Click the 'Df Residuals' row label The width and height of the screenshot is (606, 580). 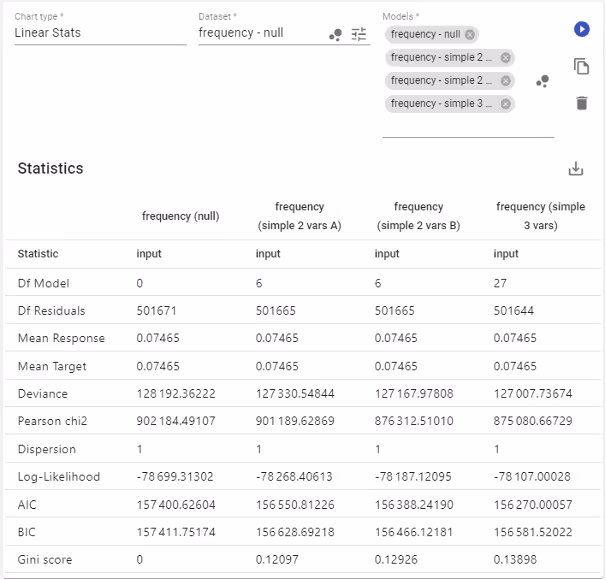(x=51, y=311)
